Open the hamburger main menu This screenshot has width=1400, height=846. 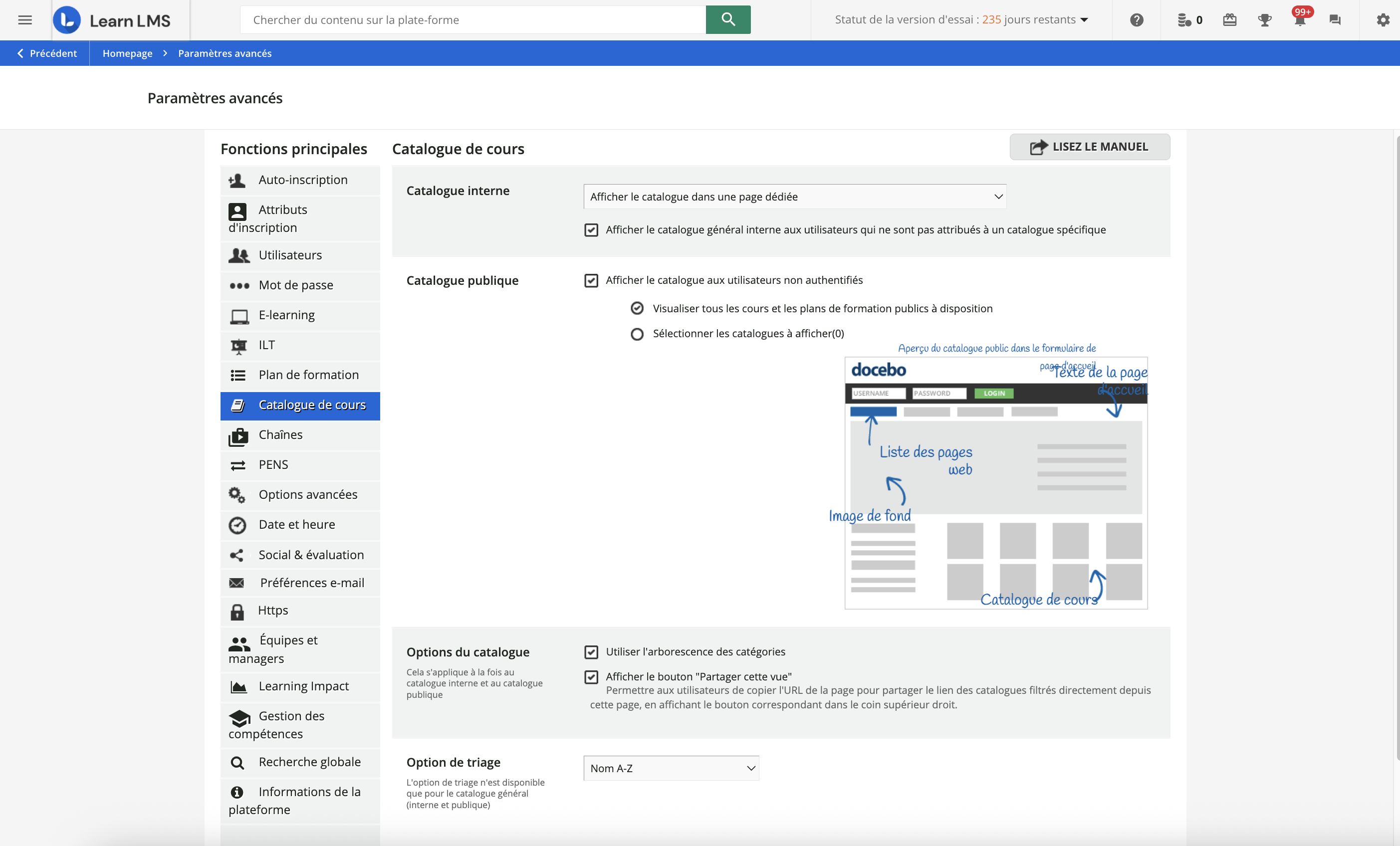point(25,20)
